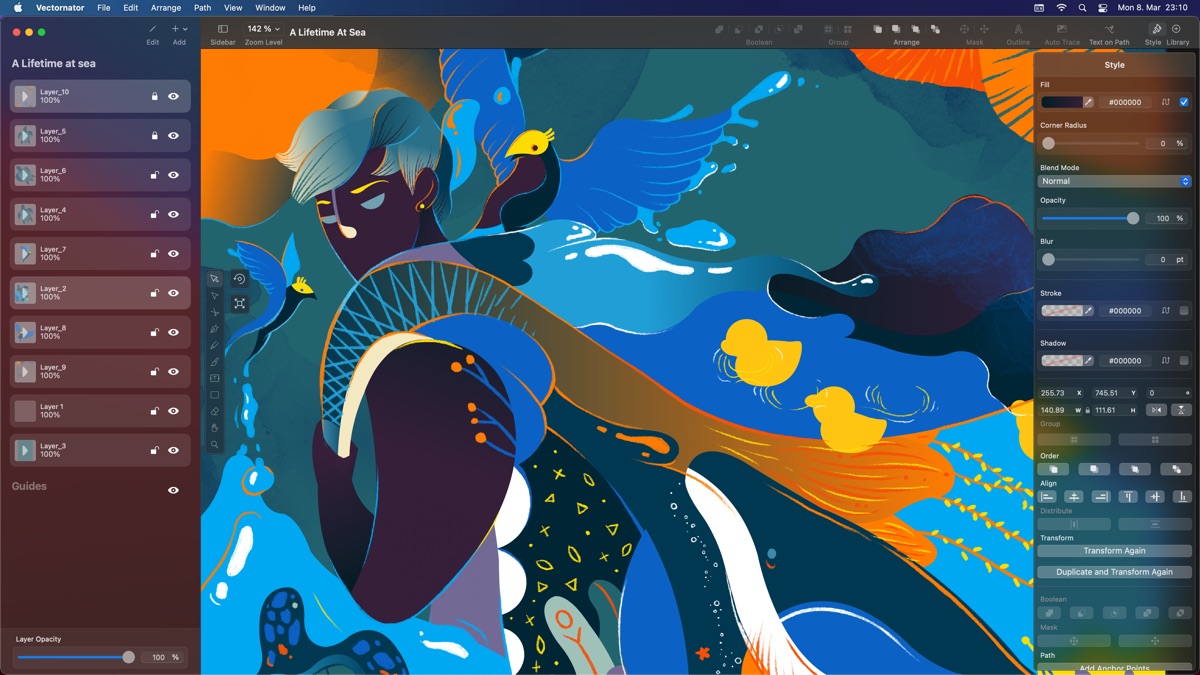Select the Pencil tool
Viewport: 1200px width, 675px height.
click(x=214, y=345)
